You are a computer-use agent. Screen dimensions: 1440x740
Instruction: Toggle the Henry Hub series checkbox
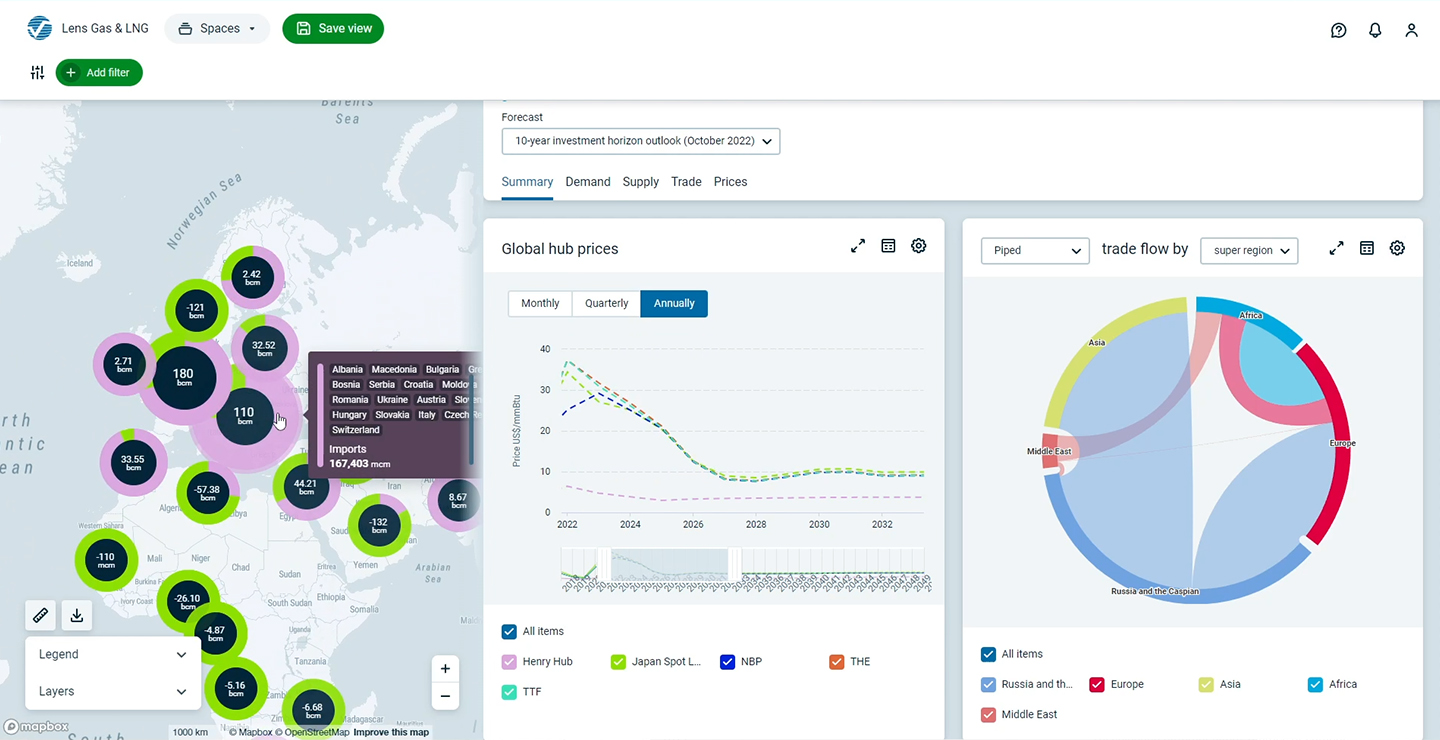click(509, 661)
